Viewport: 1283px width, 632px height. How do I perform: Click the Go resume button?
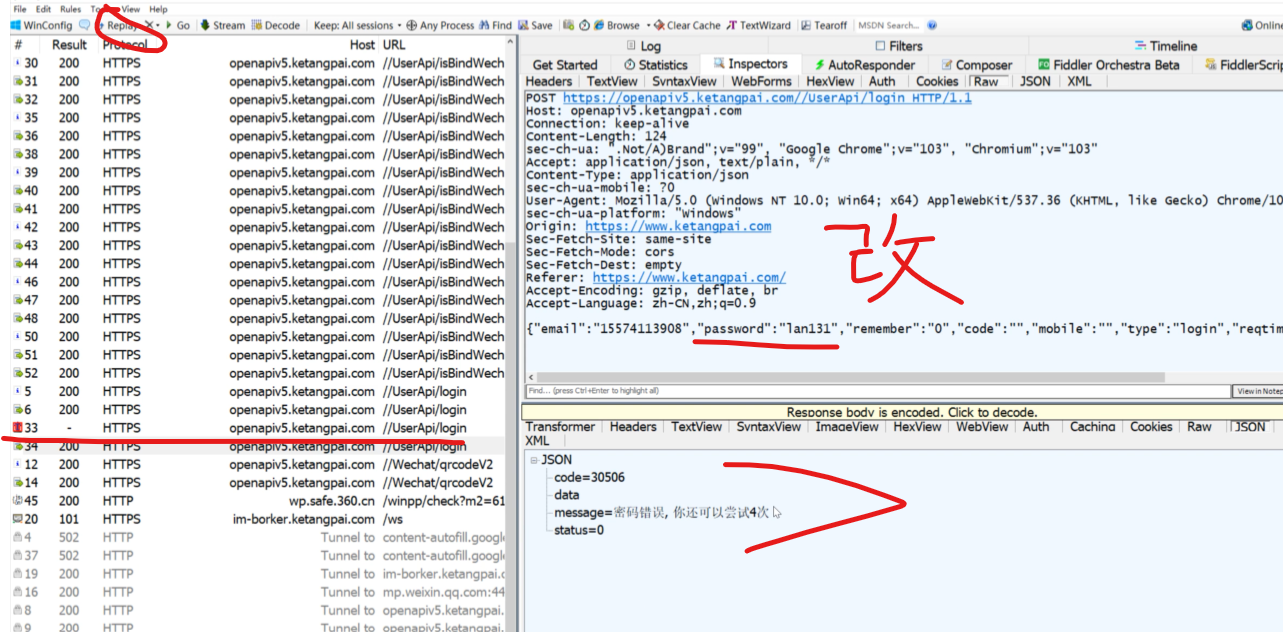click(179, 25)
